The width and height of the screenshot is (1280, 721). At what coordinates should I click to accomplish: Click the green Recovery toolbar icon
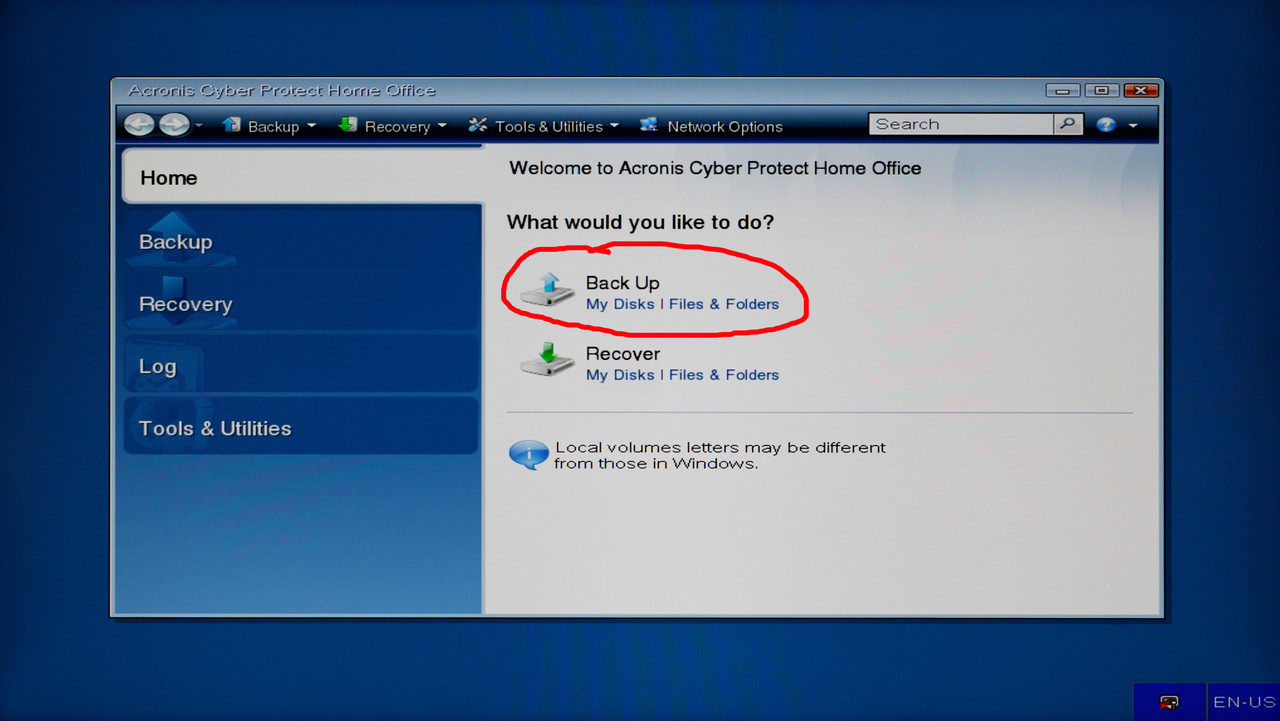(348, 125)
